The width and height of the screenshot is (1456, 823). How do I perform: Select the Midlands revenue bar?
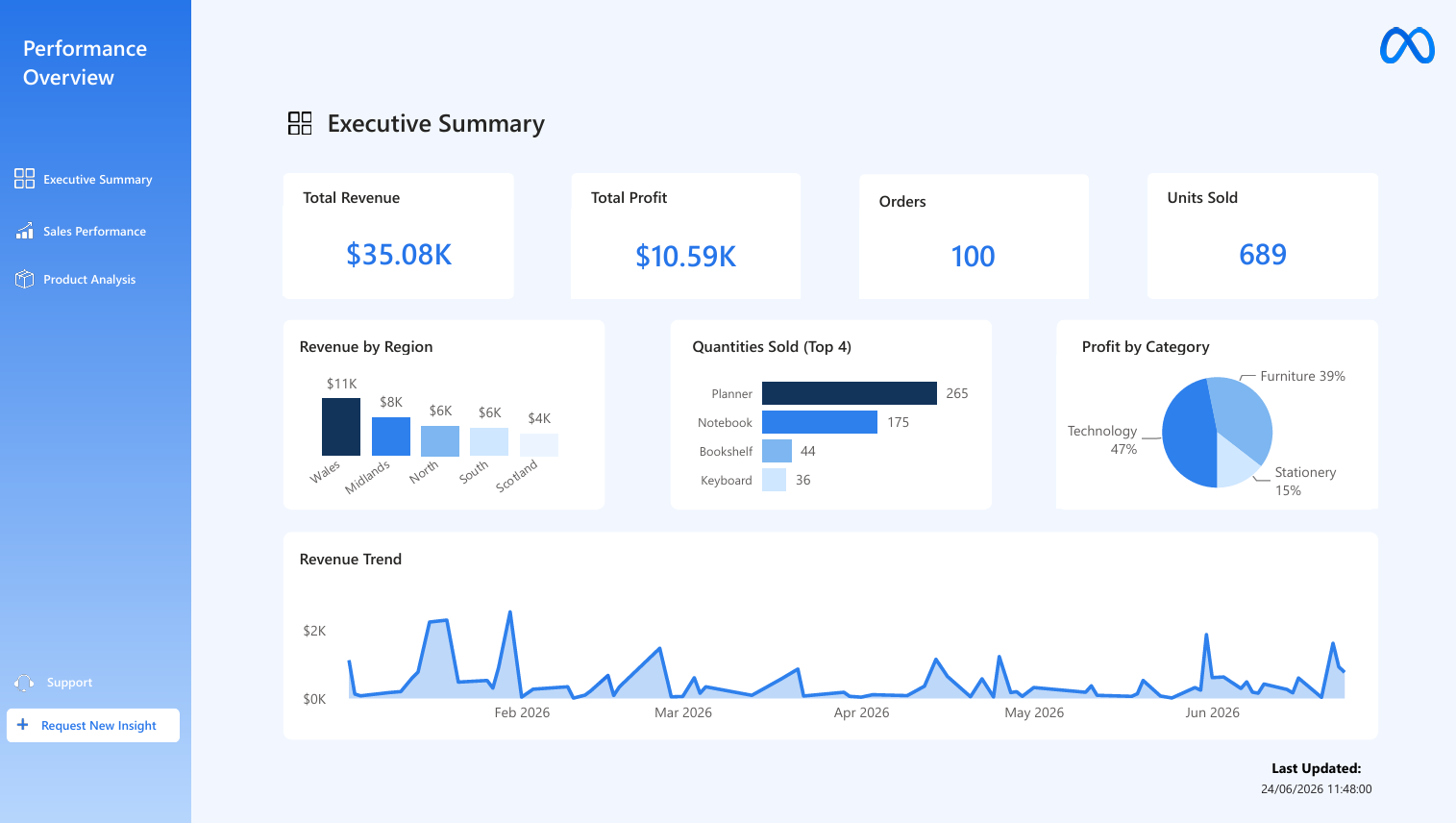coord(391,436)
